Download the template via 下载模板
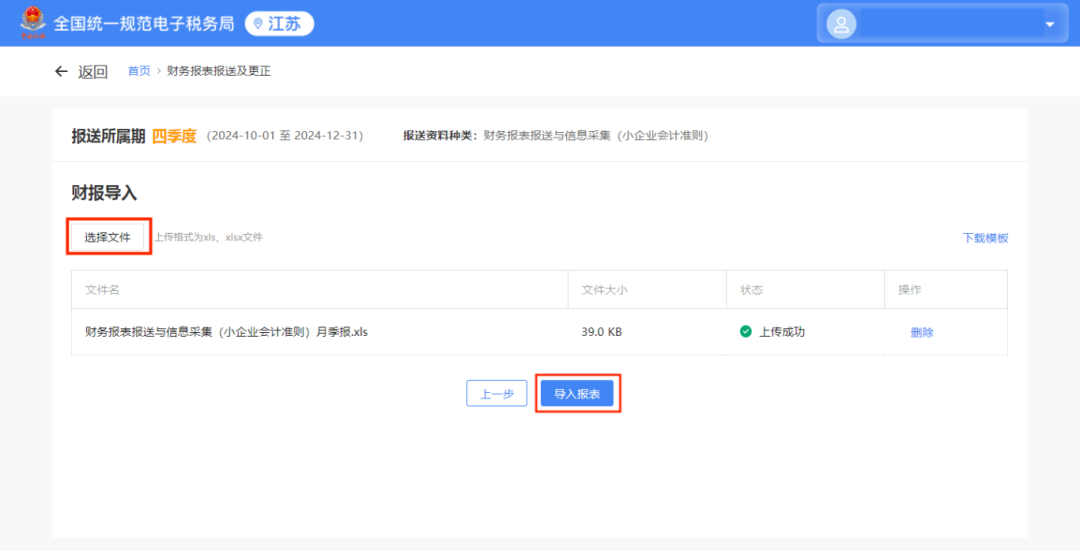Image resolution: width=1080 pixels, height=551 pixels. 985,238
